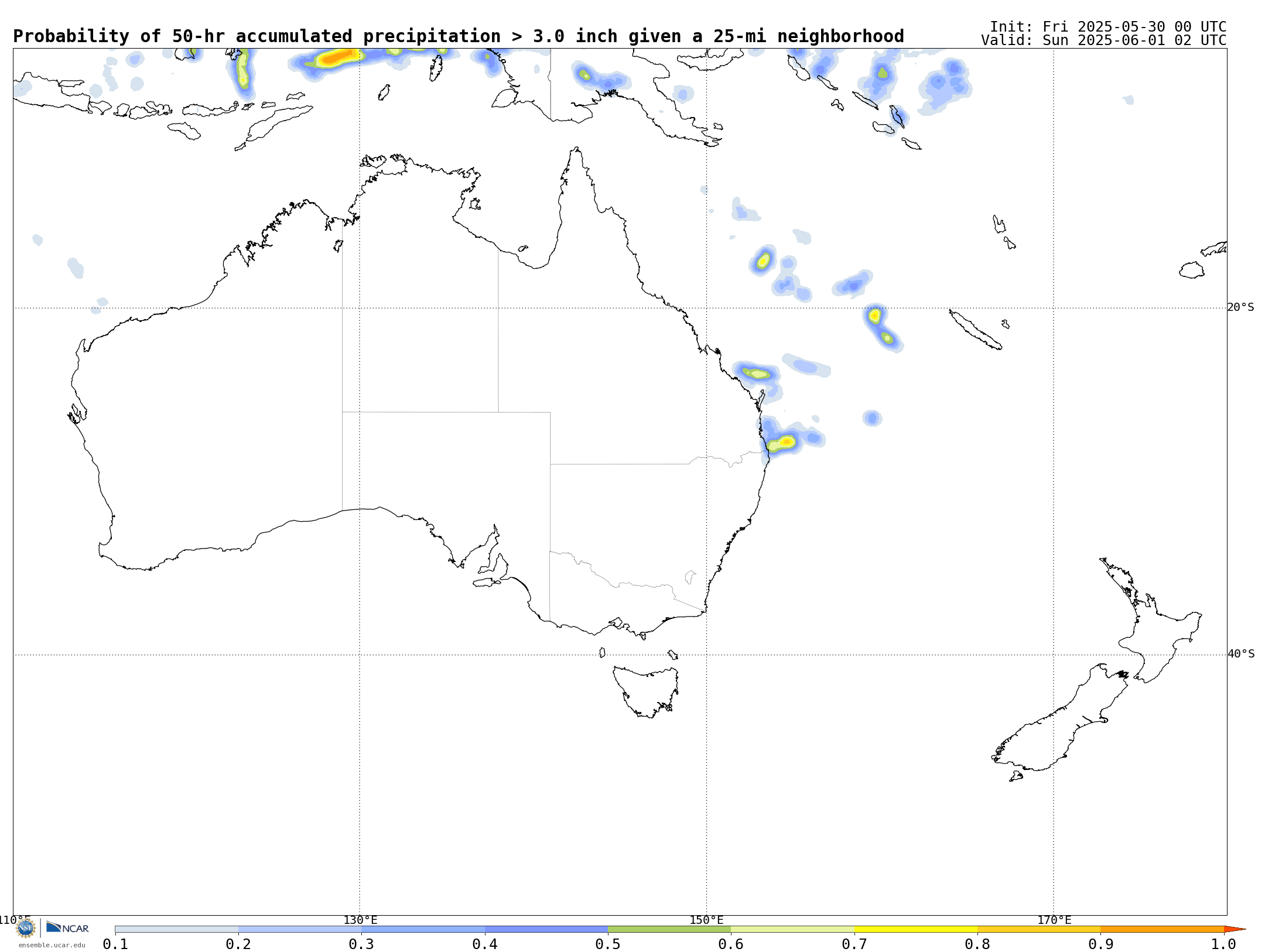Click the red arrow at colorbar end

tap(1235, 929)
